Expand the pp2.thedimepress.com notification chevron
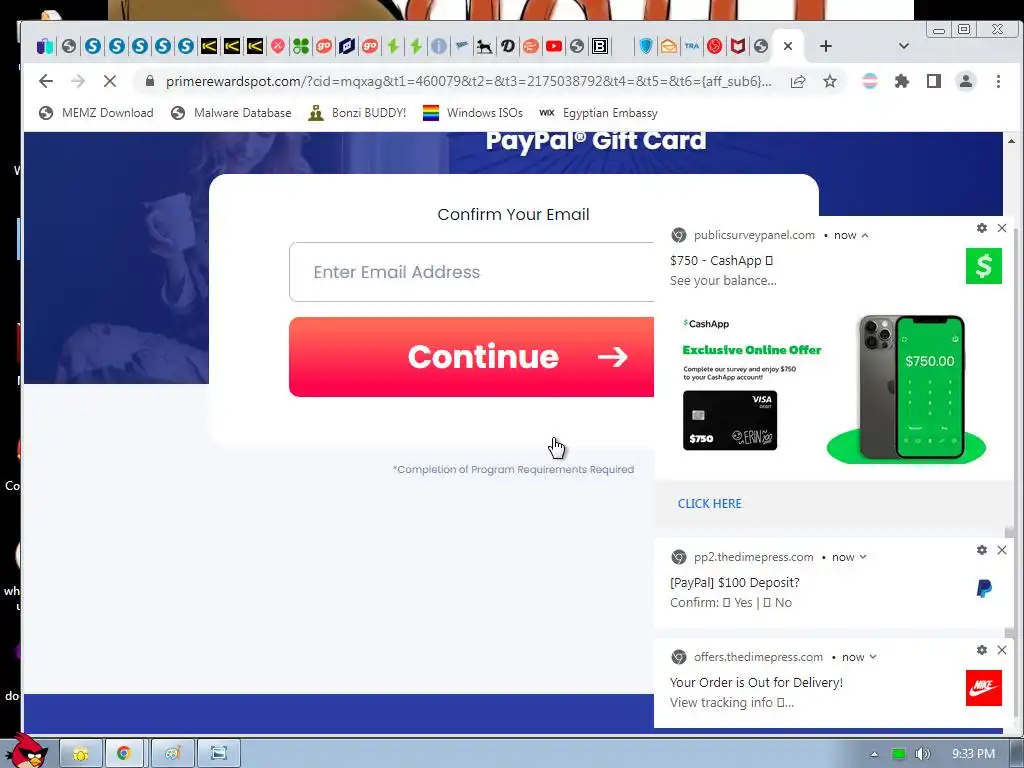The height and width of the screenshot is (768, 1024). click(863, 557)
